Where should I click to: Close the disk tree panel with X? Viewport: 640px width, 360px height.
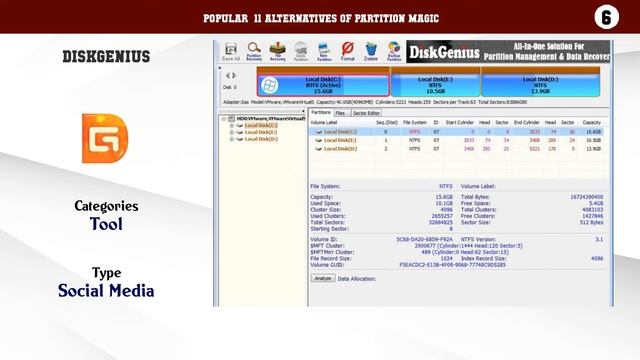[303, 111]
